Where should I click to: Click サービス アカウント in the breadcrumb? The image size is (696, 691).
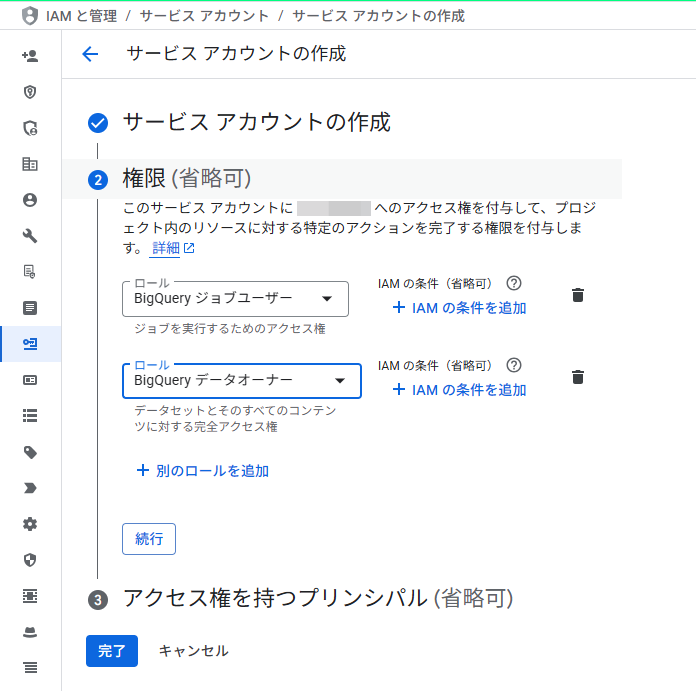coord(204,16)
